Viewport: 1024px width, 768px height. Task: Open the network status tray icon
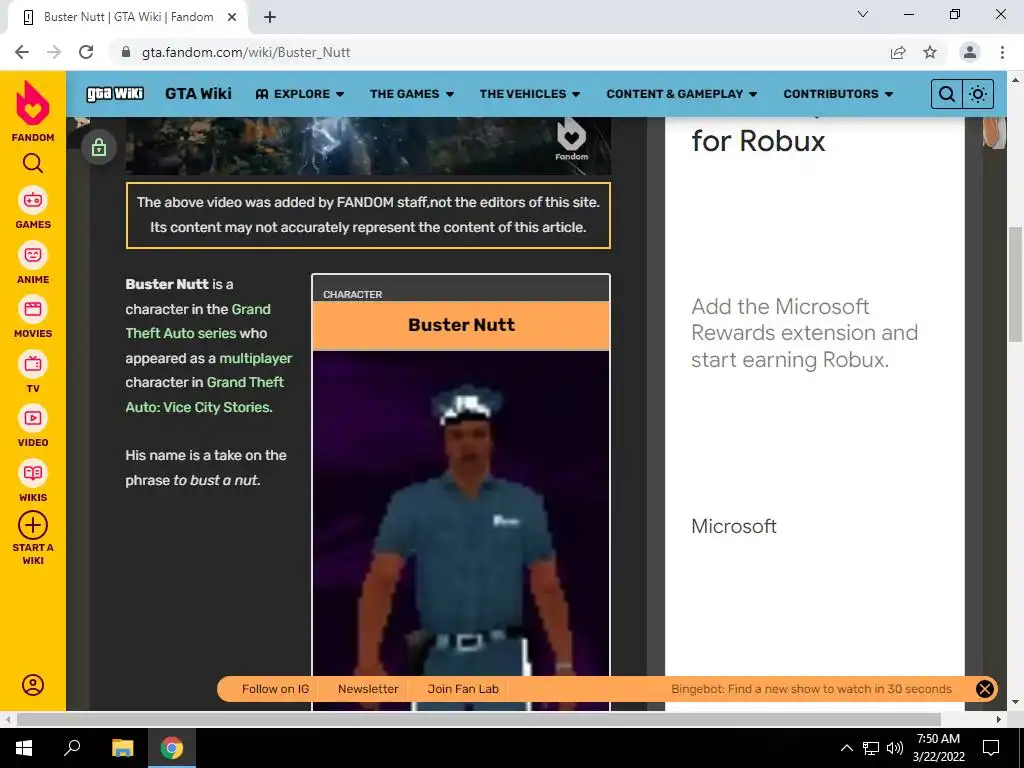click(x=871, y=748)
